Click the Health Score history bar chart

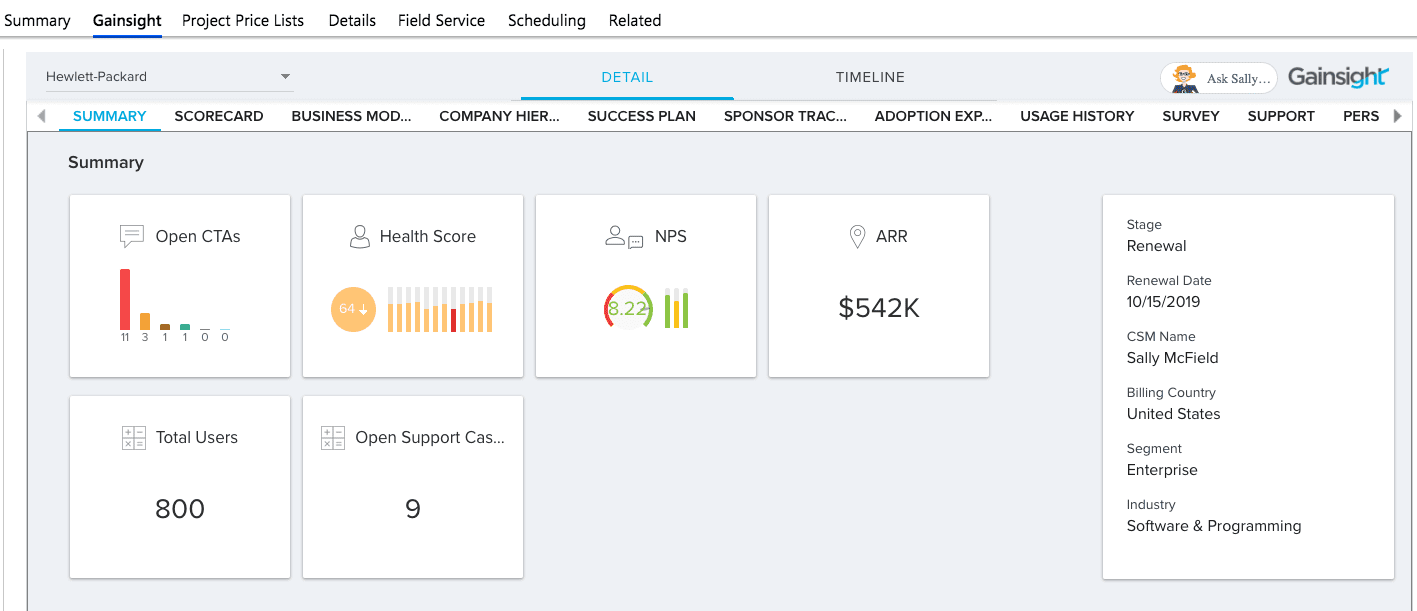tap(440, 309)
